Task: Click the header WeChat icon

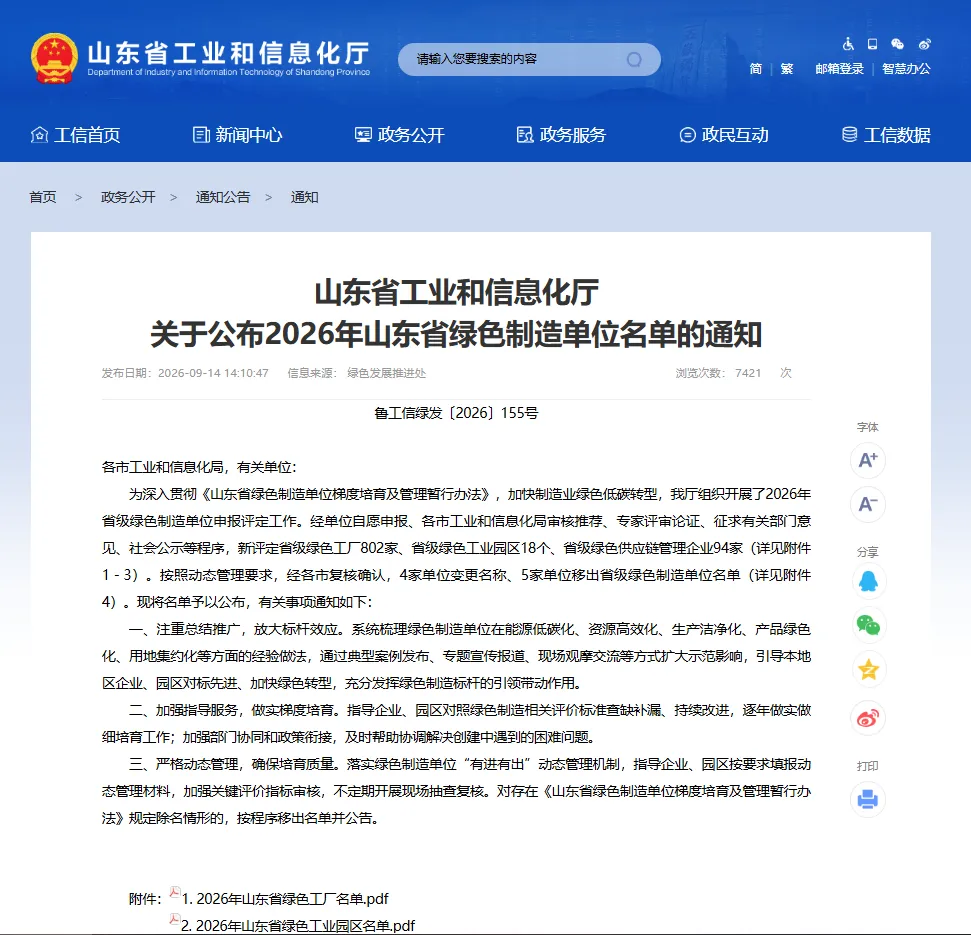Action: click(x=897, y=44)
